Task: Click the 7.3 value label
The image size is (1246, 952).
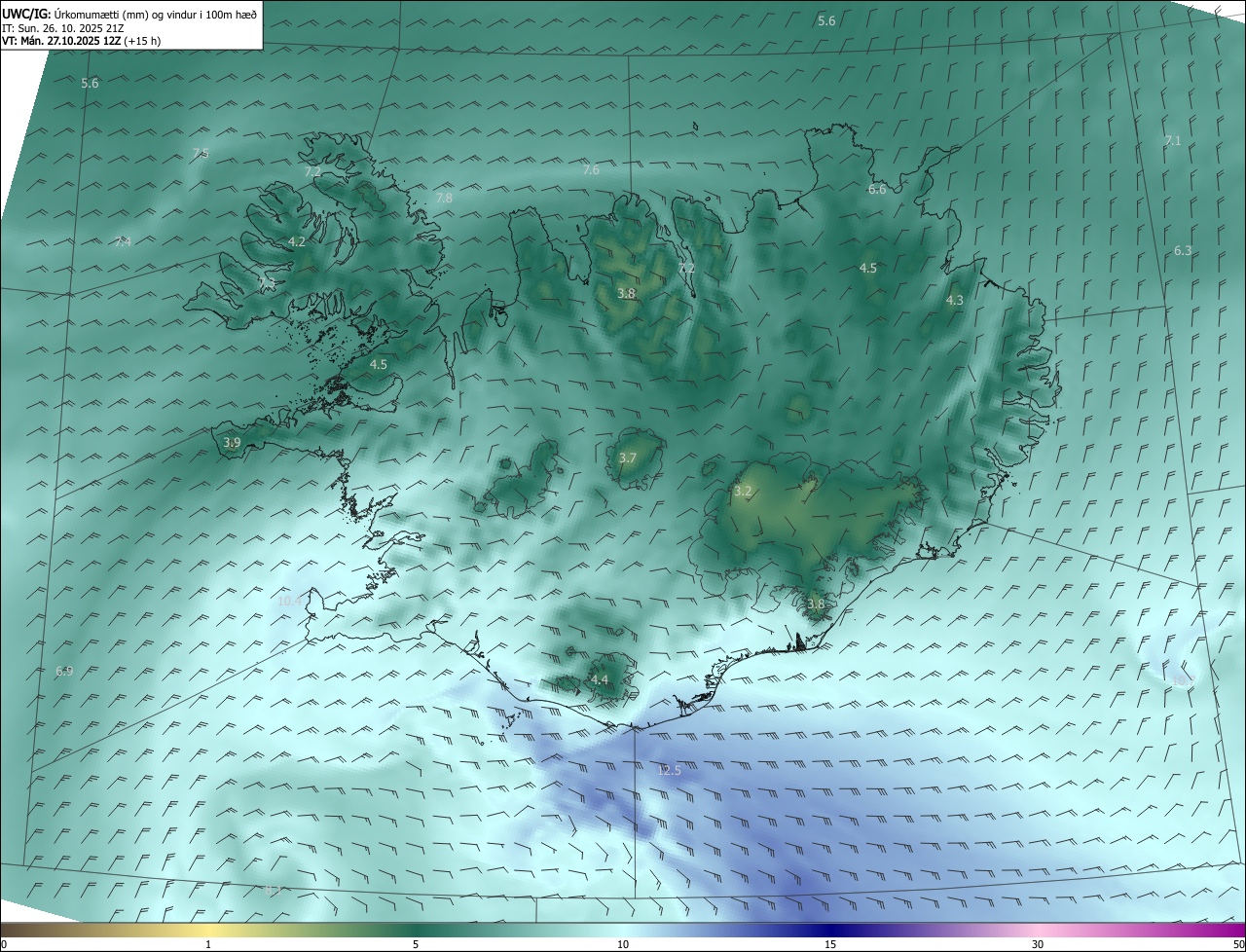Action: tap(267, 283)
